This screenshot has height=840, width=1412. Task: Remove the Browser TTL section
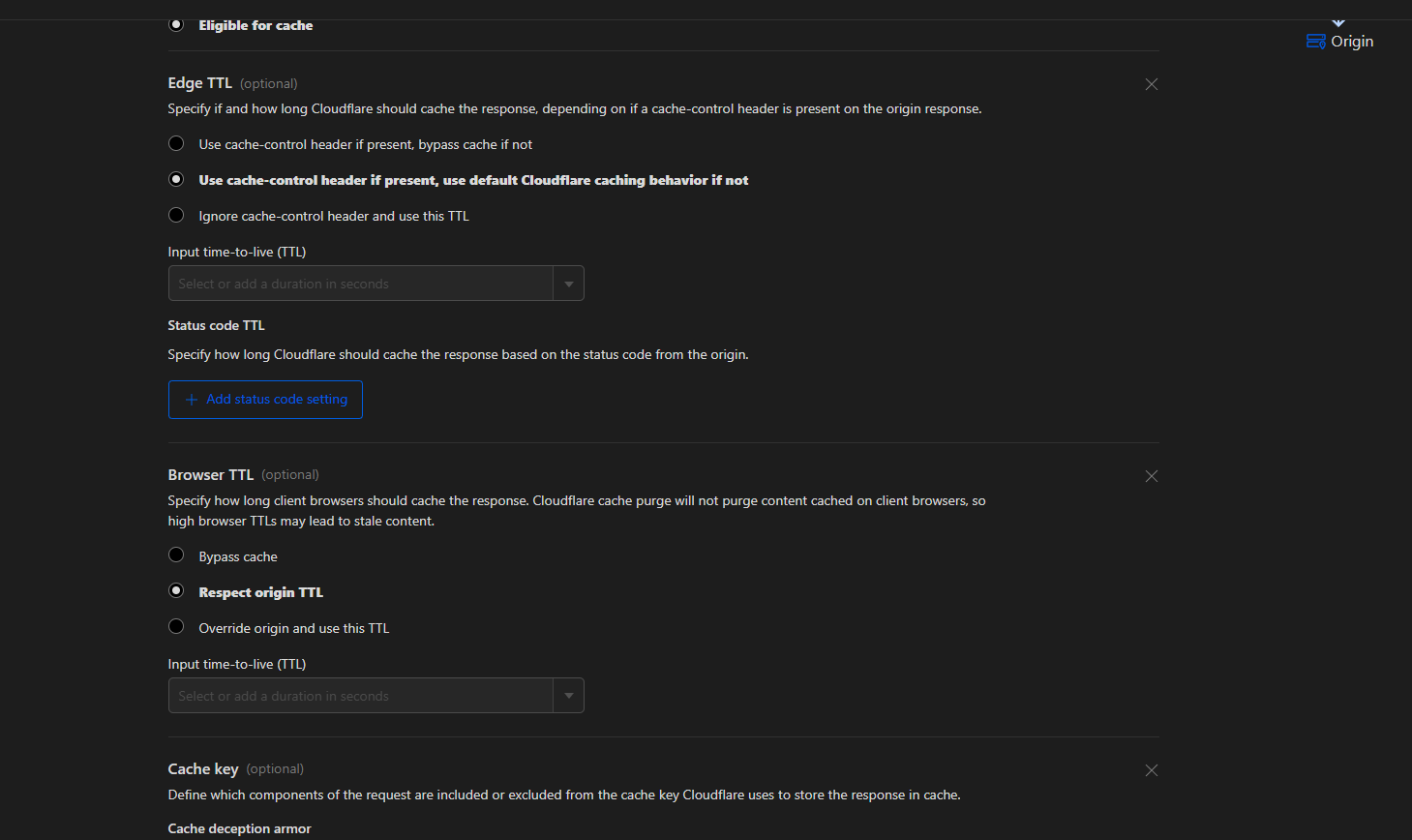1152,476
